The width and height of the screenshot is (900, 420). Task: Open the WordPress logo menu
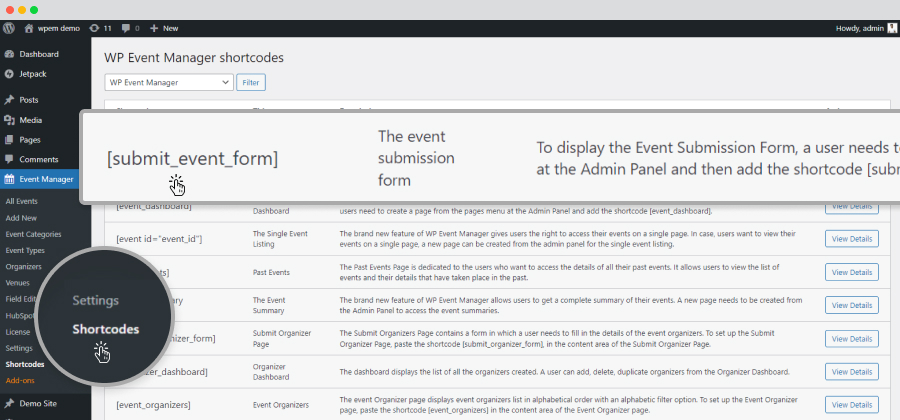9,28
